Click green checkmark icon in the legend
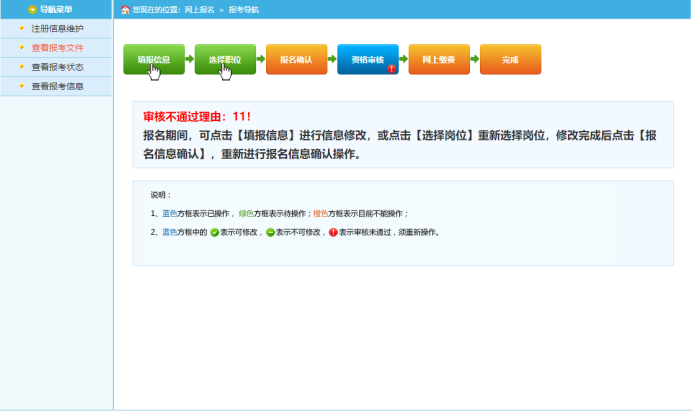This screenshot has width=693, height=411. (x=214, y=232)
